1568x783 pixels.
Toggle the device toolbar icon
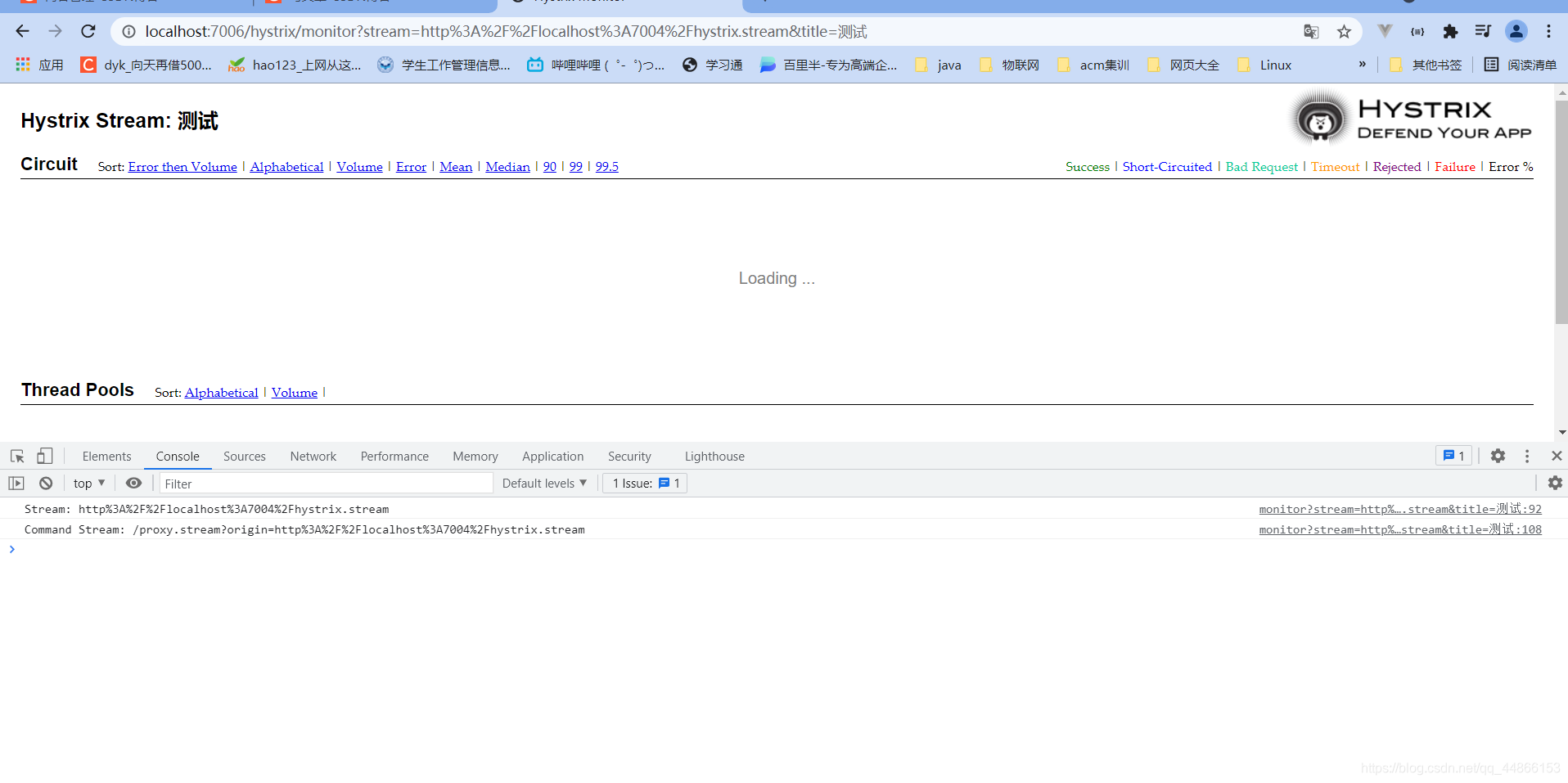(x=45, y=456)
